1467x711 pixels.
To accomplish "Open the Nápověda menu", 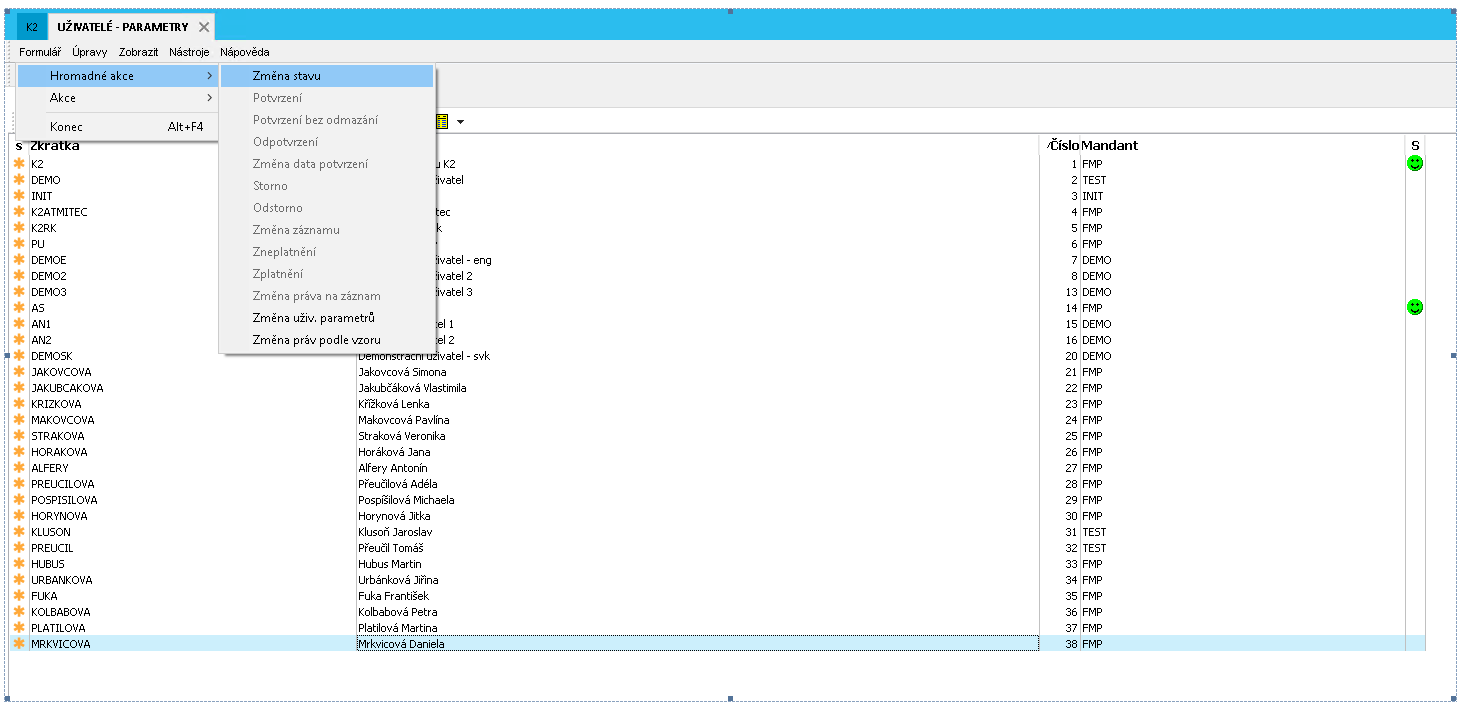I will point(244,52).
